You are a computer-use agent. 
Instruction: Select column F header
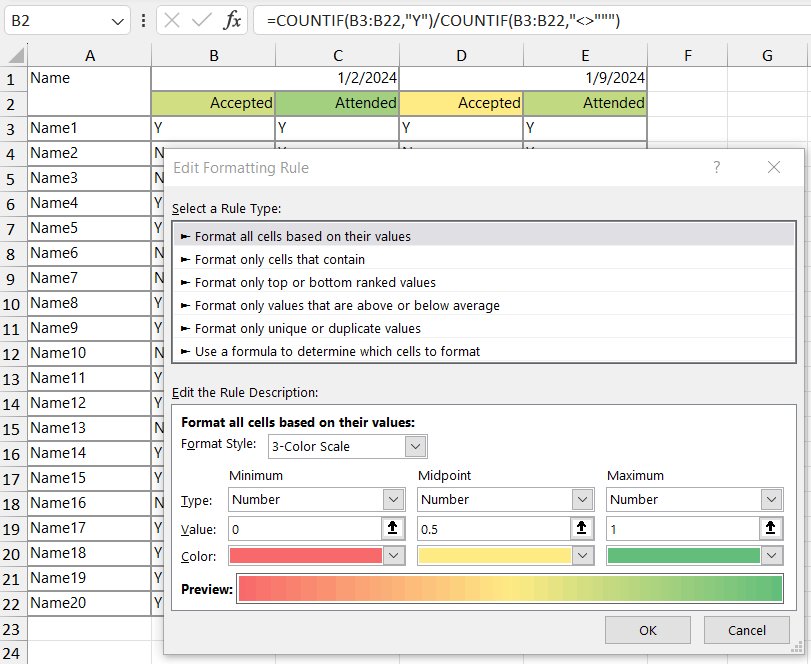[687, 55]
